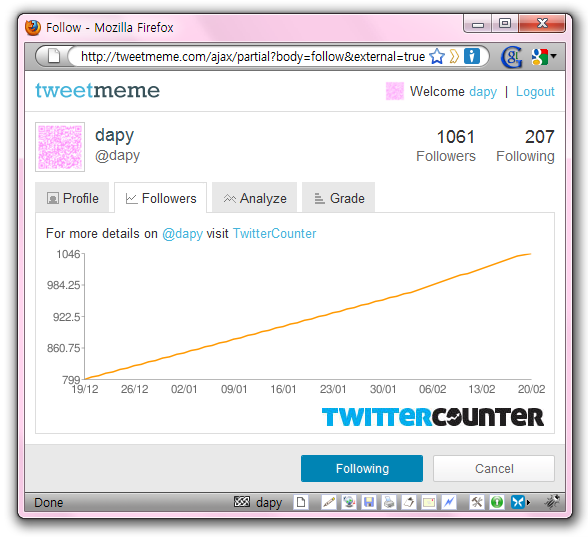Click the 922.5 y-axis label
The height and width of the screenshot is (537, 588).
tap(66, 317)
